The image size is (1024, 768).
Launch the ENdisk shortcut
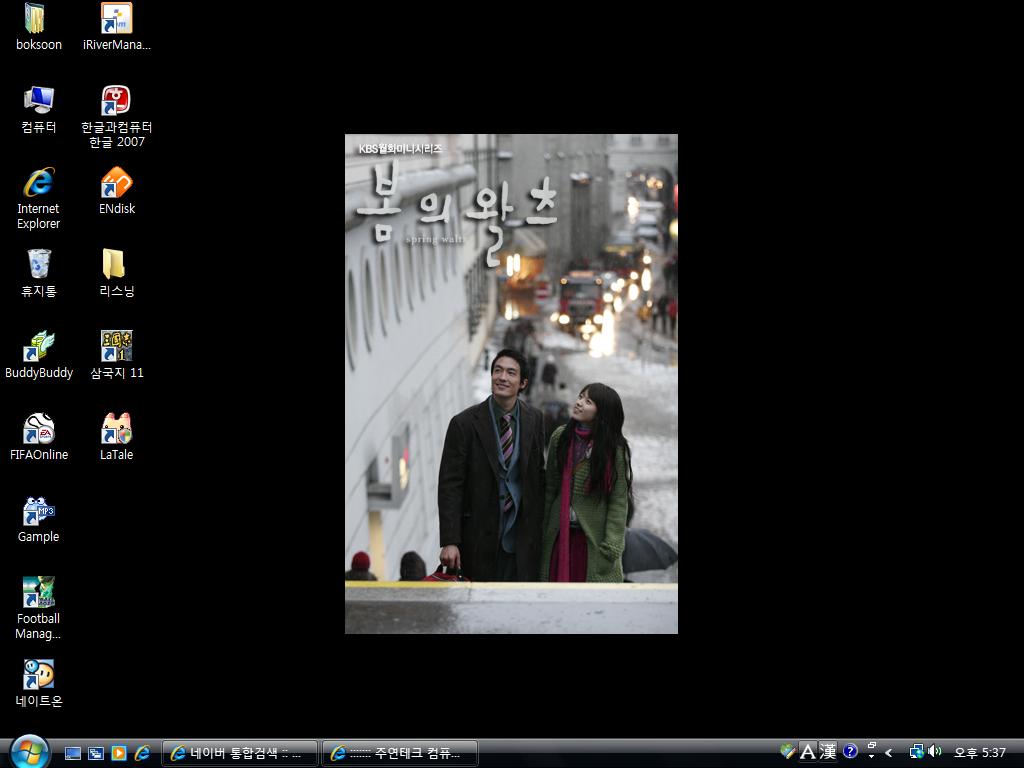coord(117,191)
